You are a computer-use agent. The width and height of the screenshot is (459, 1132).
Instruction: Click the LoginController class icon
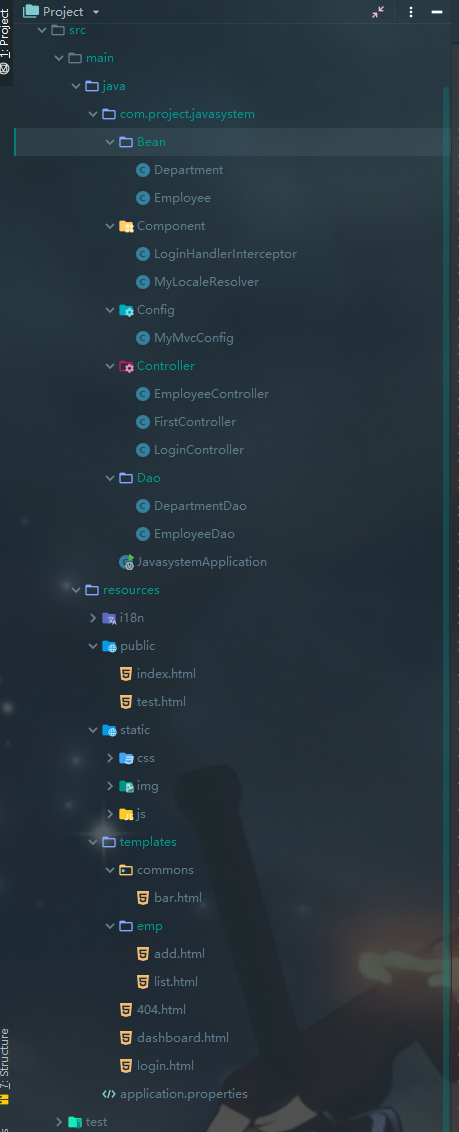(143, 450)
